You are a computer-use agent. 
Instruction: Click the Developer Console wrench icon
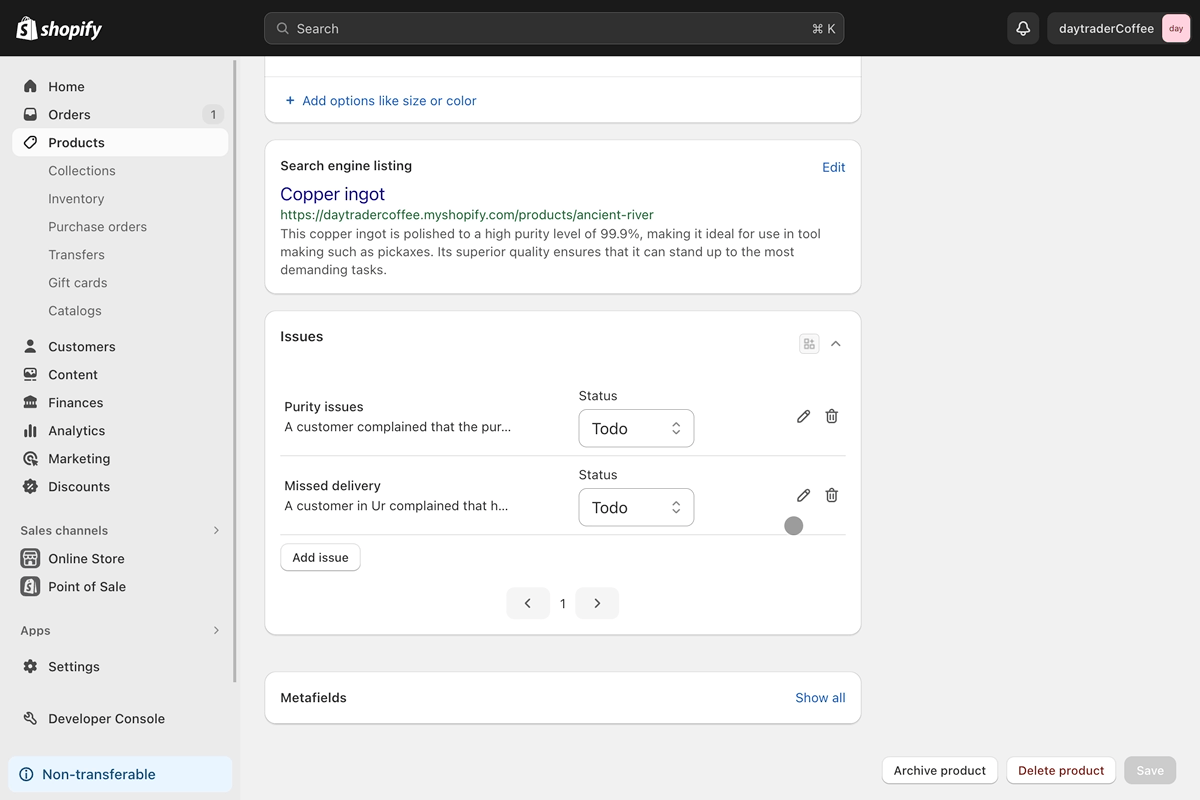(x=30, y=719)
